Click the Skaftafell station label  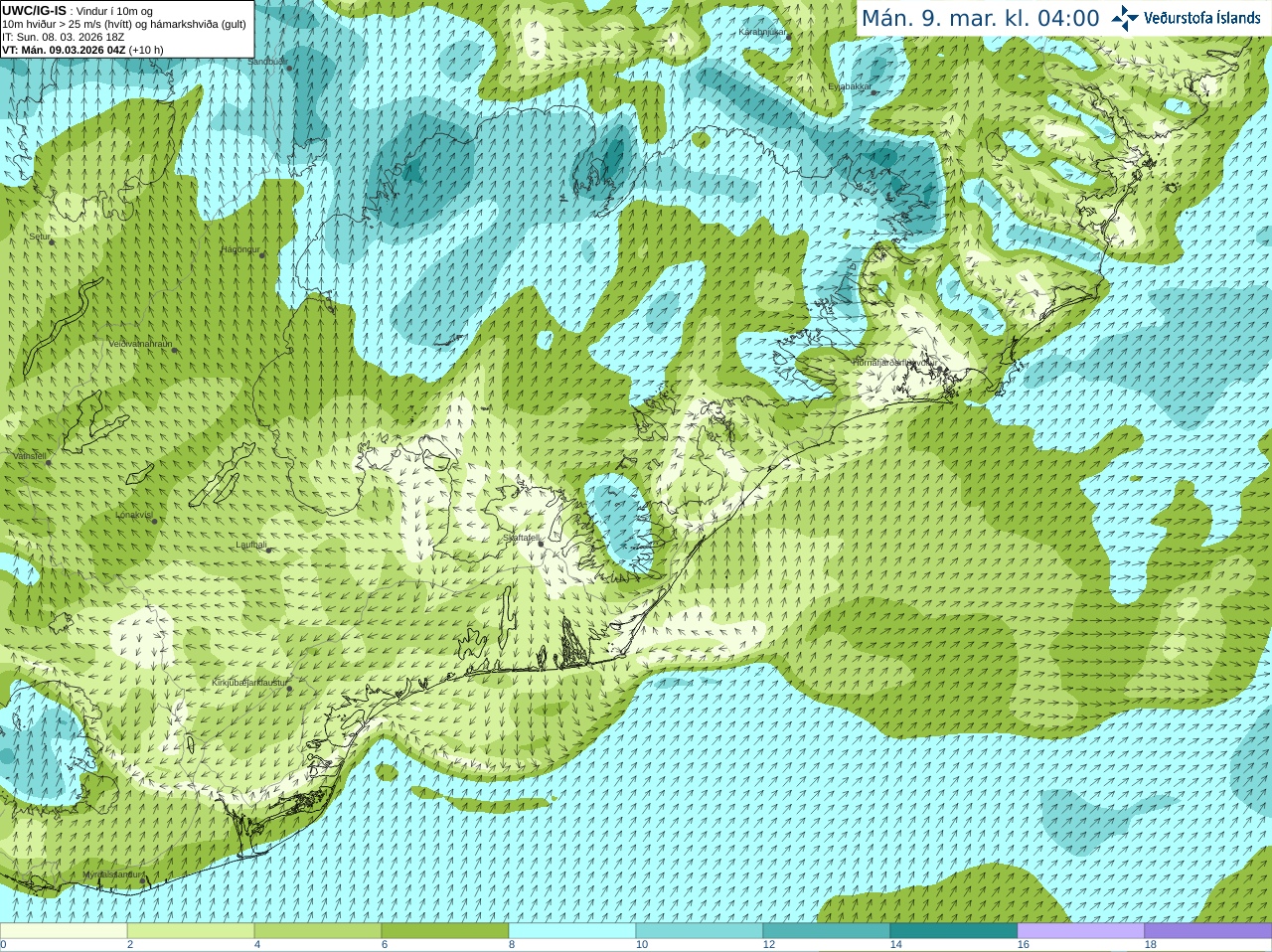coord(521,538)
